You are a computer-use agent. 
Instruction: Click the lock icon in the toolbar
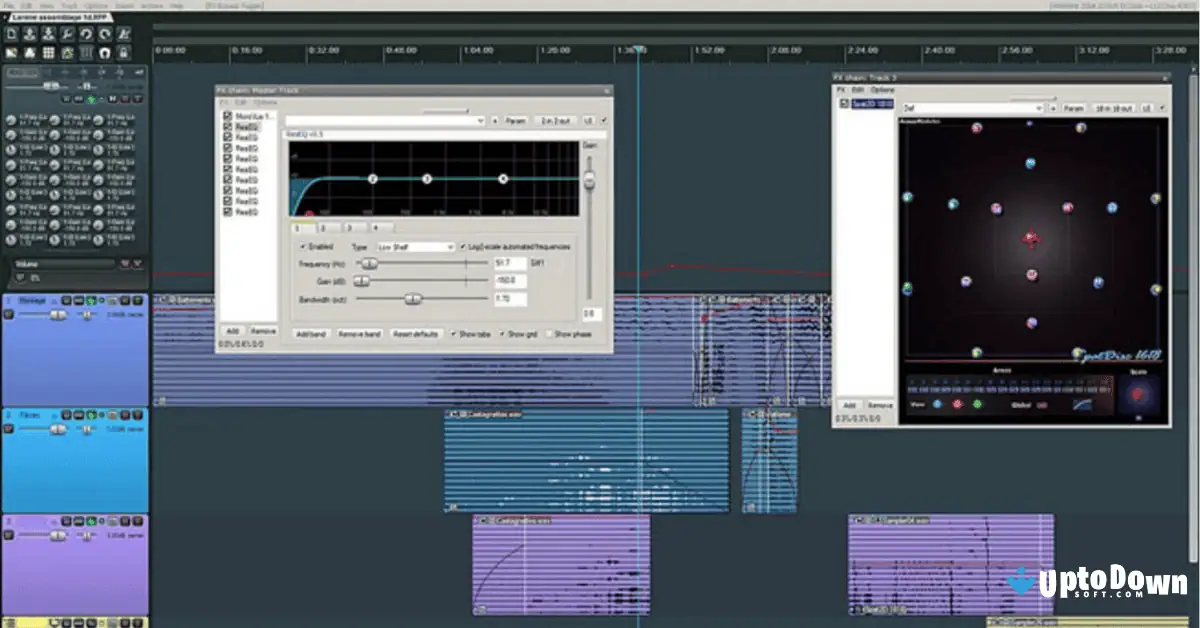[123, 52]
